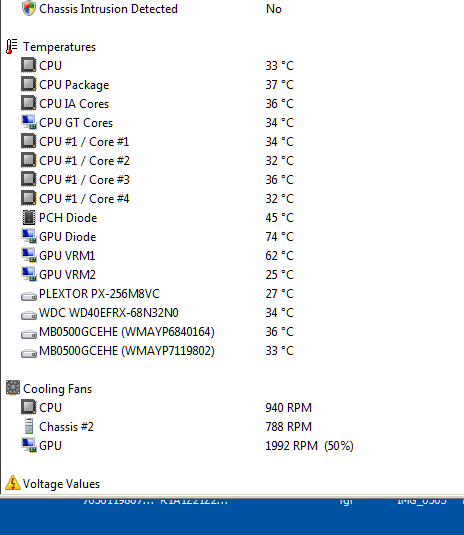Click the GPU VRM2 25 °C value

tap(279, 275)
